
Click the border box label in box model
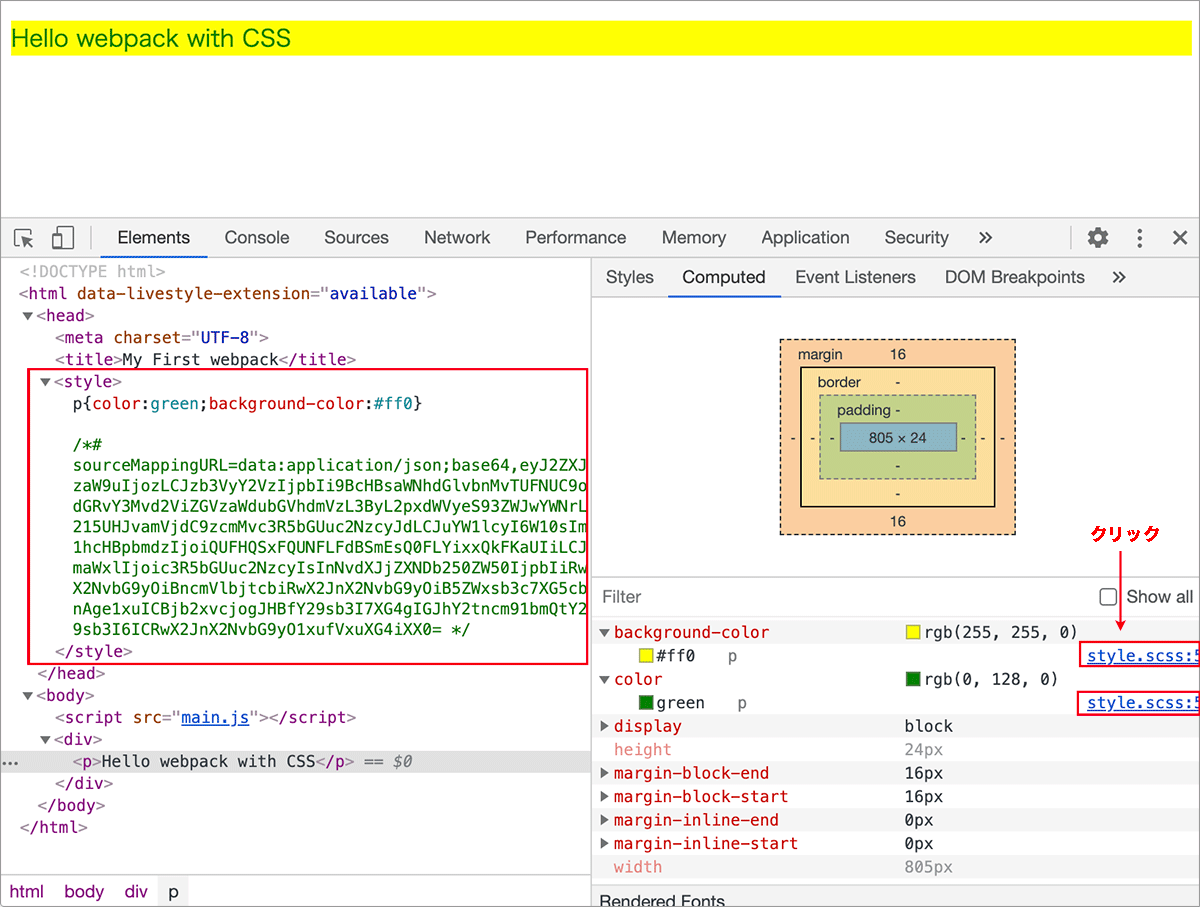click(x=839, y=382)
